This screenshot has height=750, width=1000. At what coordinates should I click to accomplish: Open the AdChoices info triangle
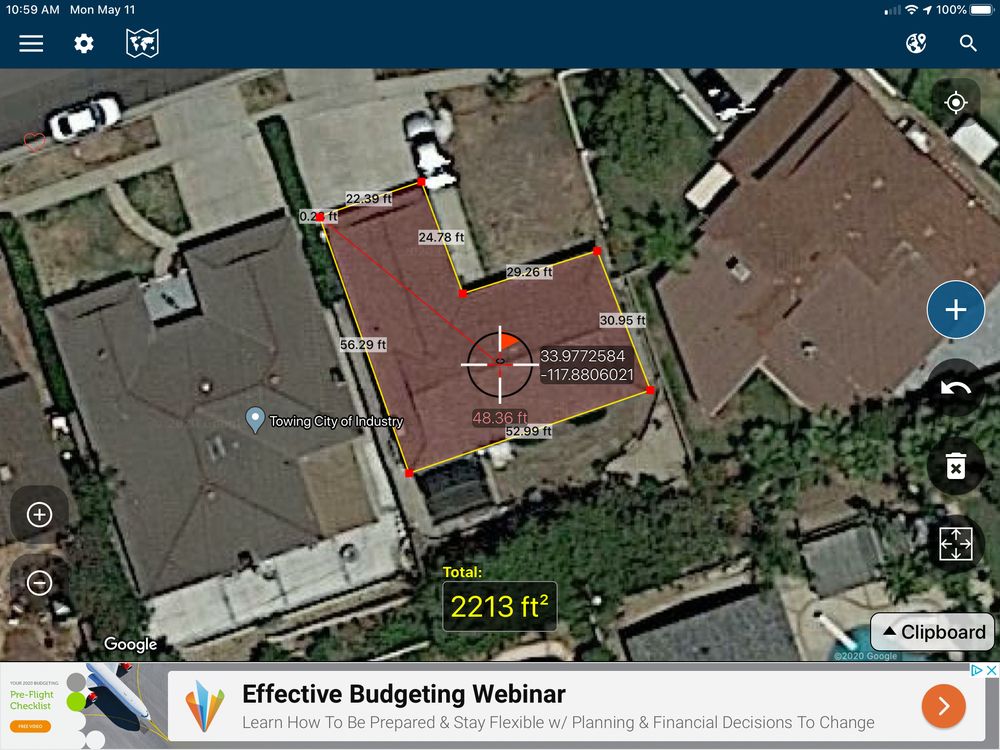click(976, 670)
